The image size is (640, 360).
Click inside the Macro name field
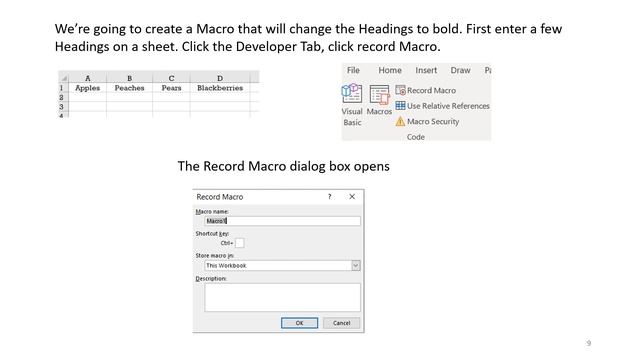pos(282,221)
